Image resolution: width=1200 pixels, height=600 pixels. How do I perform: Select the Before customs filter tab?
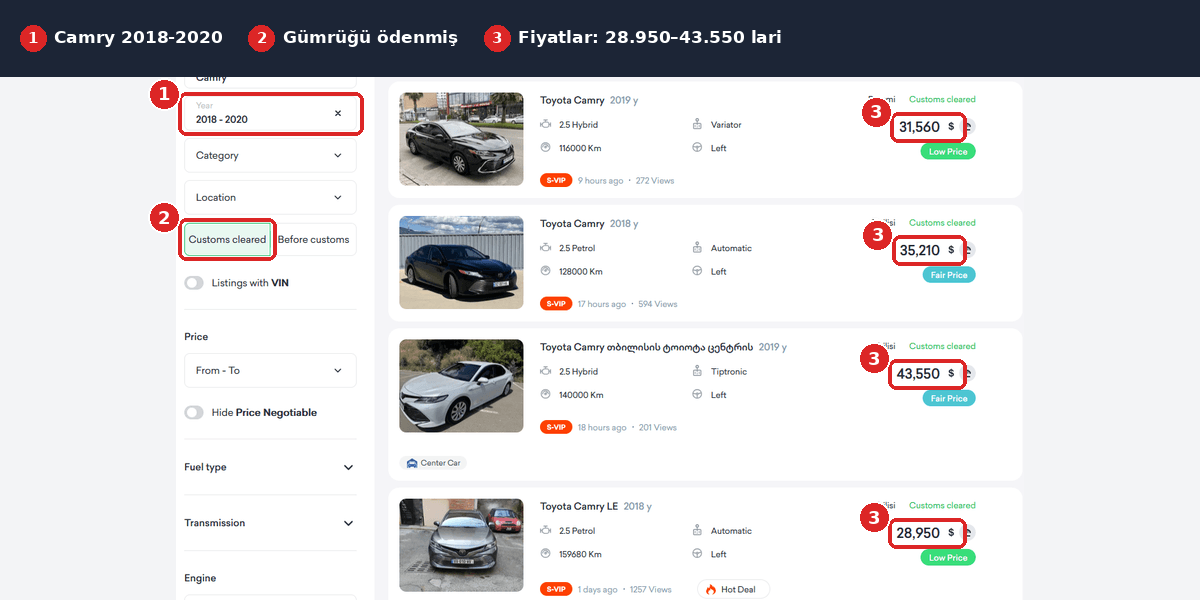314,239
